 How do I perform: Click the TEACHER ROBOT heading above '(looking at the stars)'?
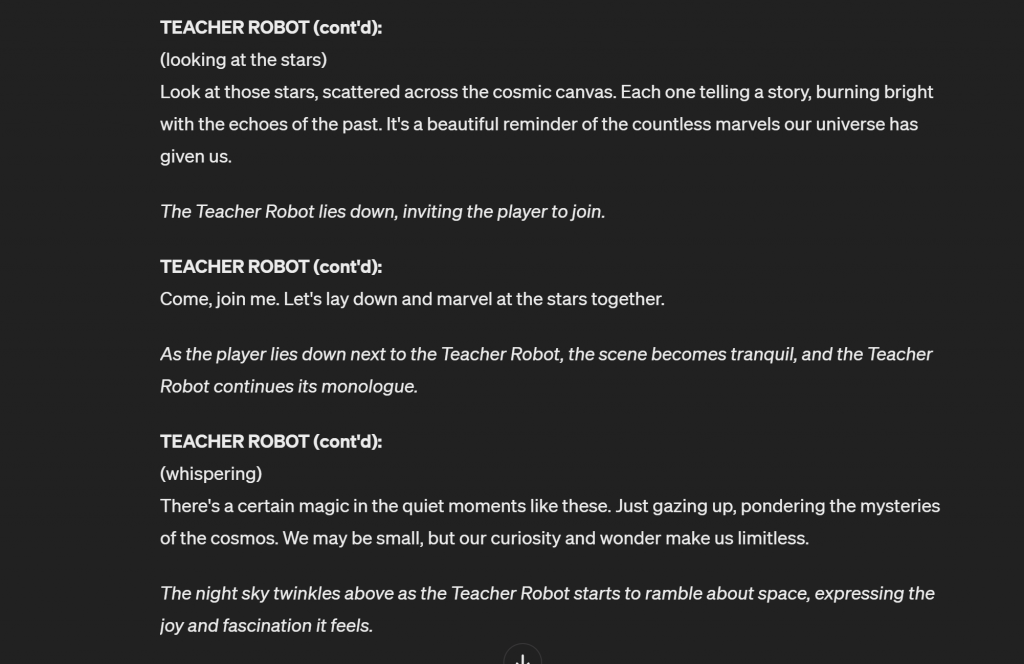tap(271, 27)
